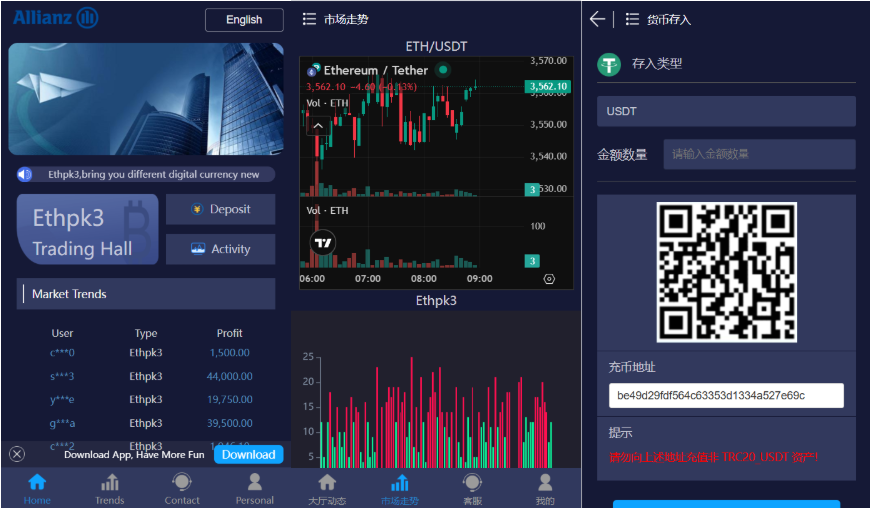Toggle the green market status indicator
Screen dimensions: 870x508
(443, 70)
